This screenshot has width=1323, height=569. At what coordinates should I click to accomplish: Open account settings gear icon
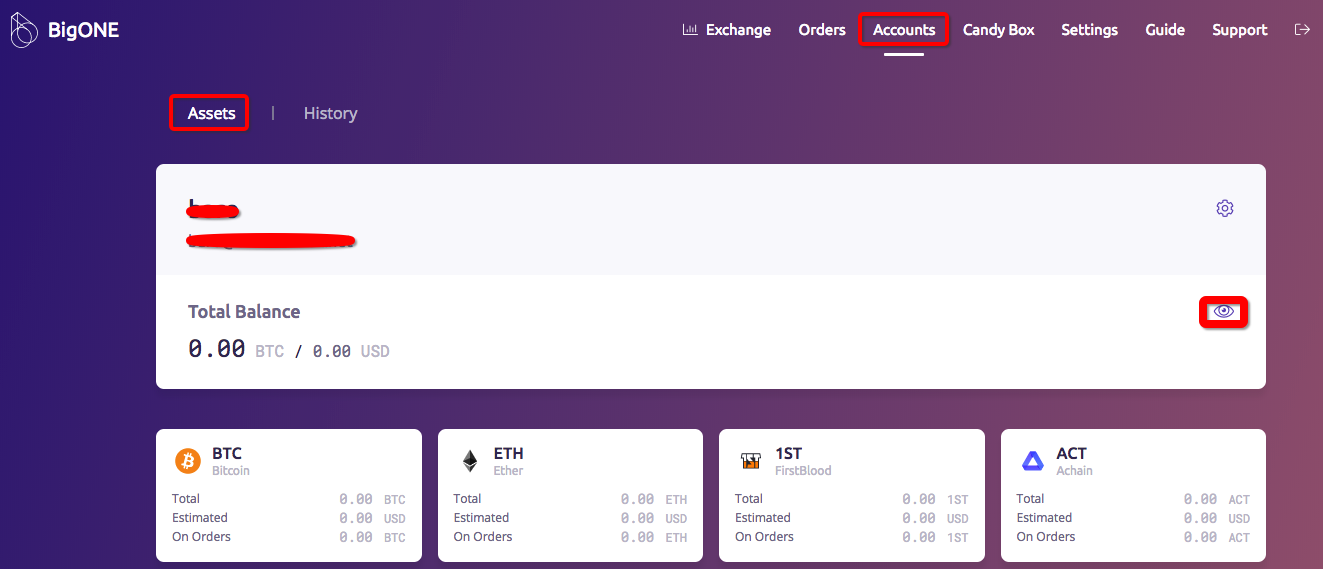tap(1224, 208)
